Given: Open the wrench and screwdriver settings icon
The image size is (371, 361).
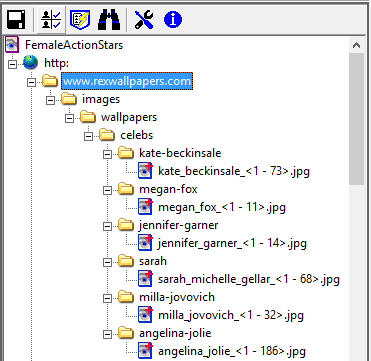Looking at the screenshot, I should [144, 20].
